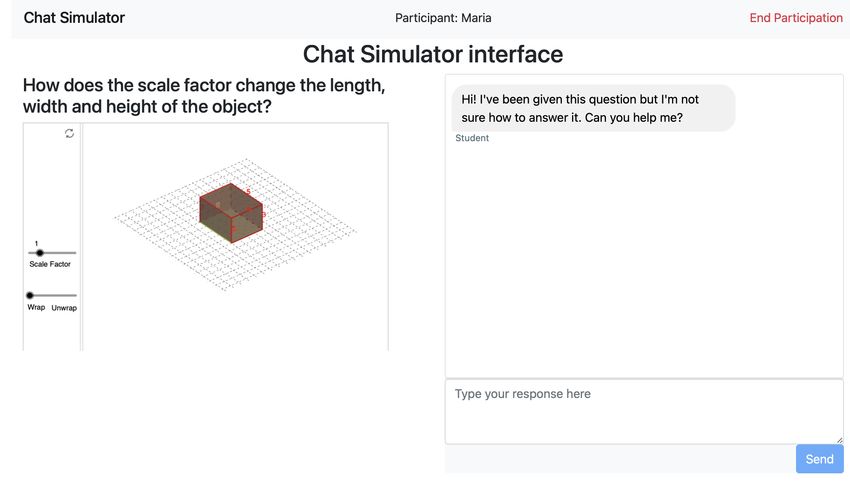Click the scale factor question text

(x=204, y=96)
